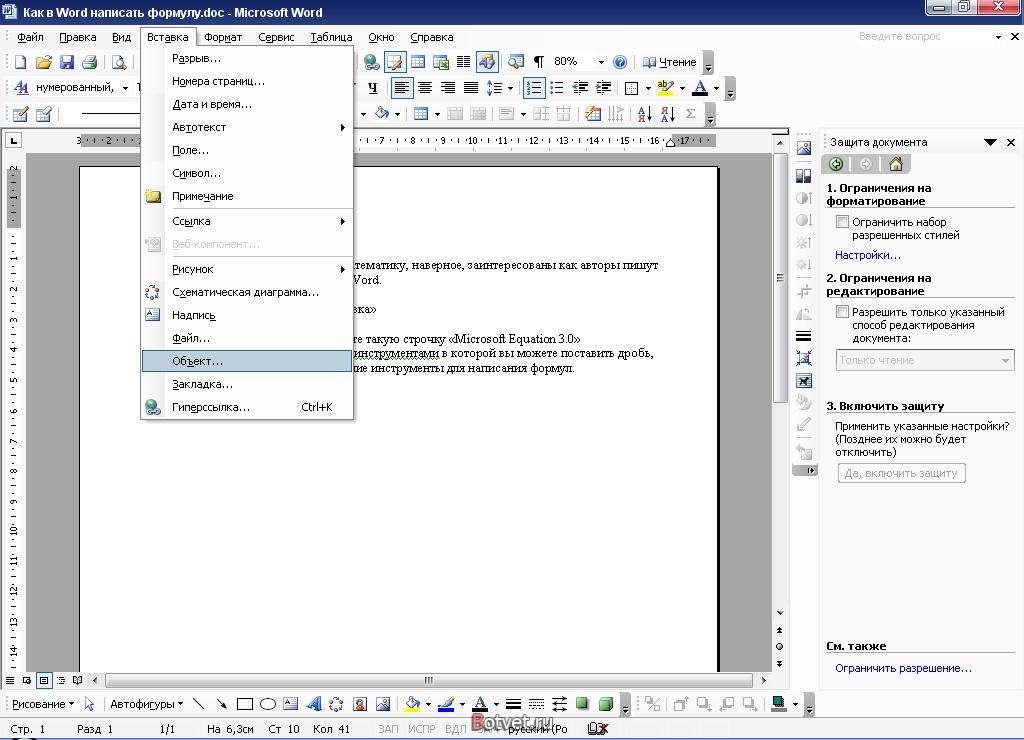Image resolution: width=1024 pixels, height=740 pixels.
Task: Click the 'Настройки...' link
Action: point(867,255)
